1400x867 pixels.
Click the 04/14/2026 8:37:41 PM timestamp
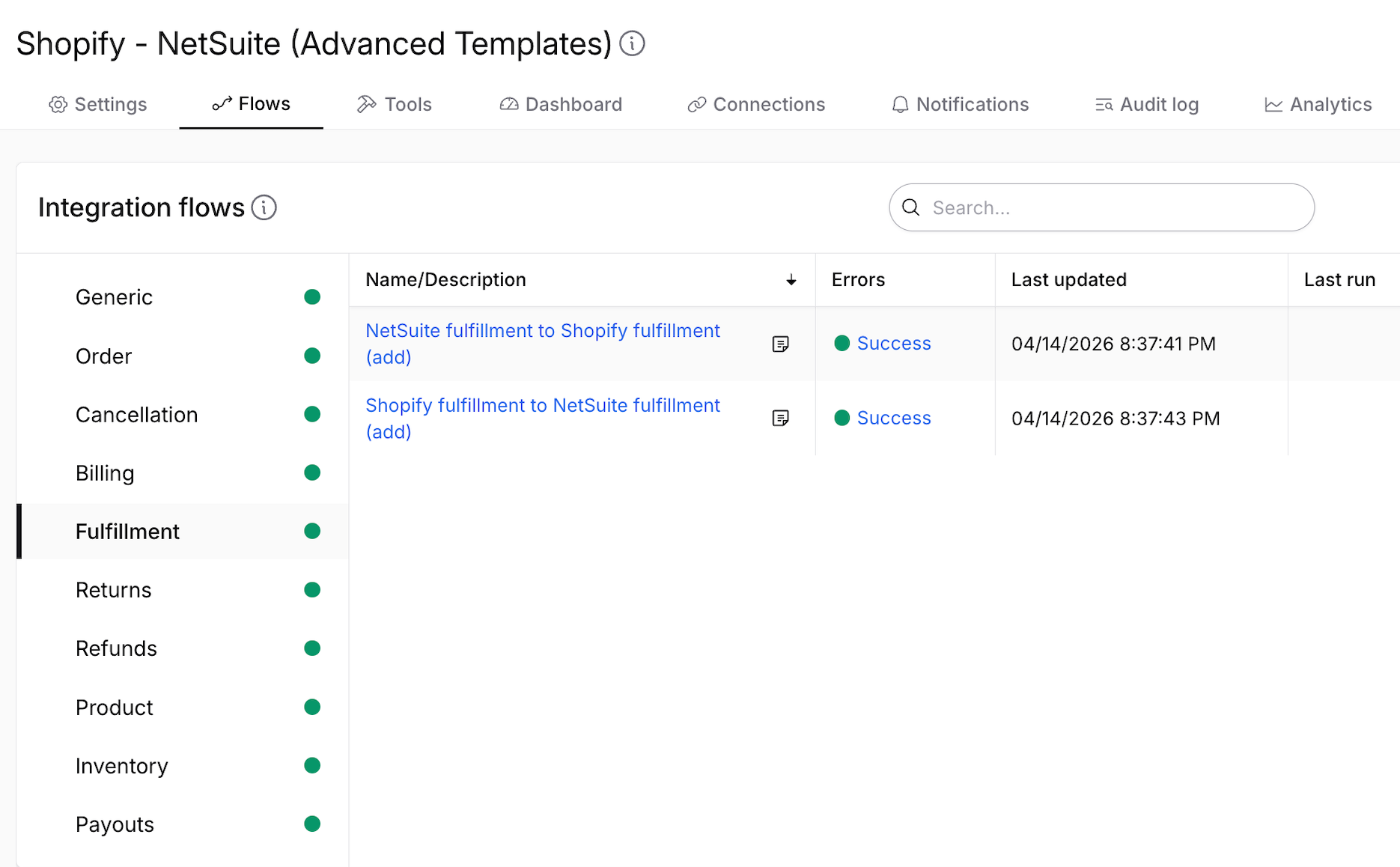(1113, 344)
